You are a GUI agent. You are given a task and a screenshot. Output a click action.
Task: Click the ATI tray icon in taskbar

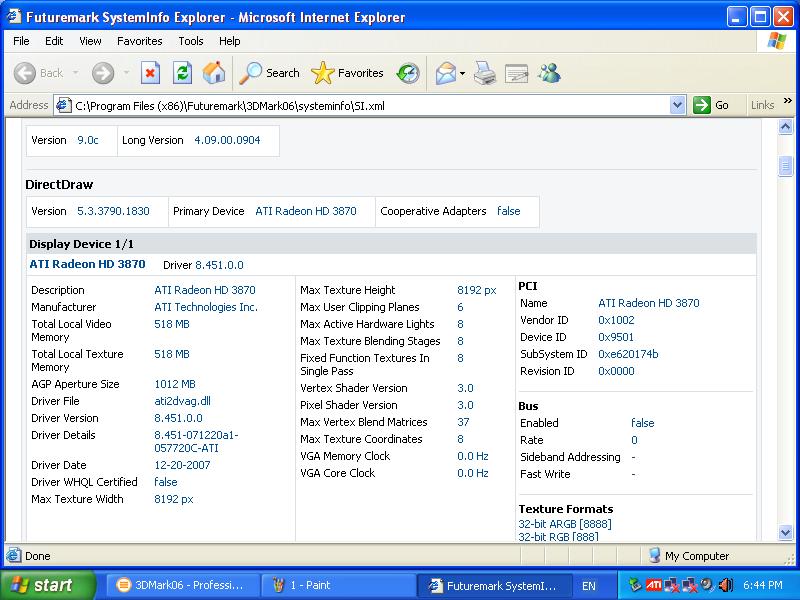(653, 585)
